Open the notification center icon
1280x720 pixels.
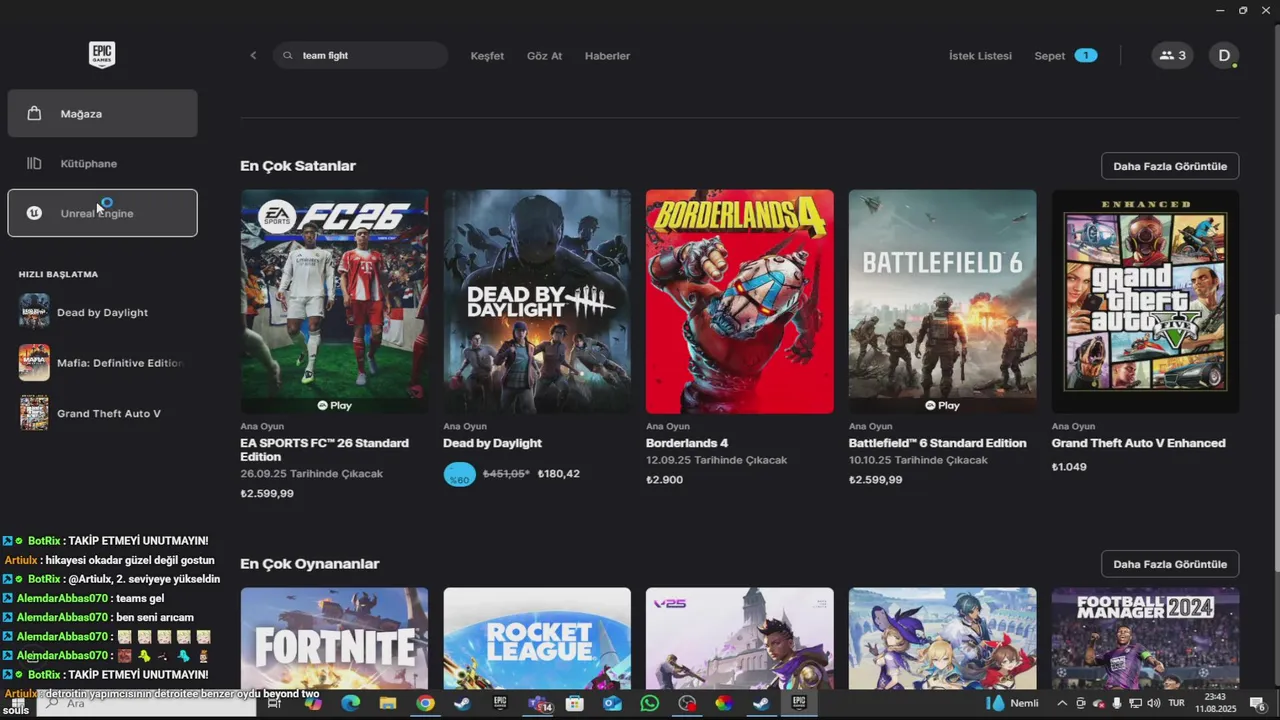1258,703
